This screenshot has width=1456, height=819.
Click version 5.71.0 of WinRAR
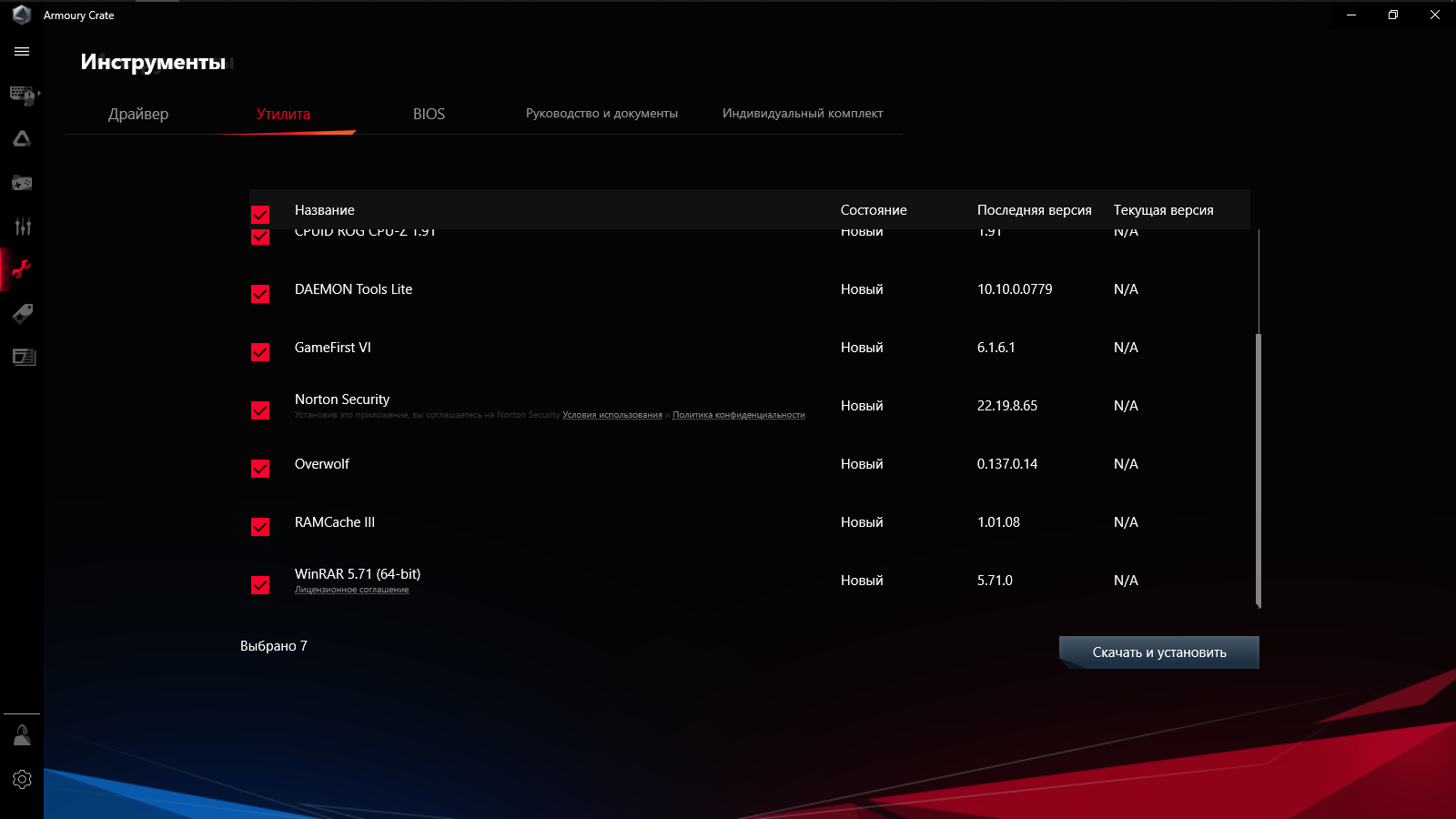[x=995, y=581]
